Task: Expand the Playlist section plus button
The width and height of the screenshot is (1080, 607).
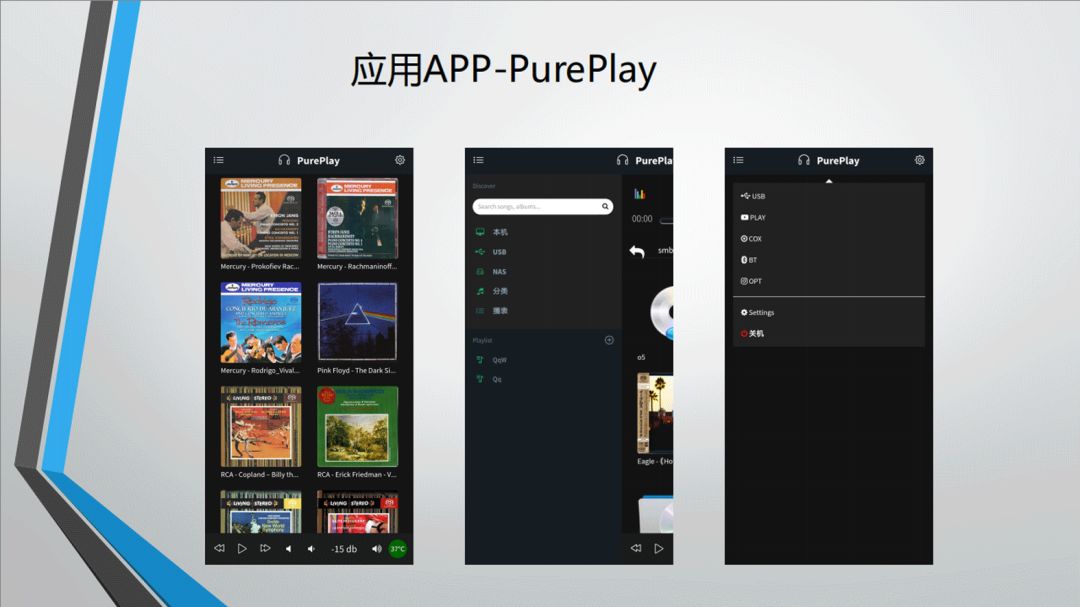Action: (609, 340)
